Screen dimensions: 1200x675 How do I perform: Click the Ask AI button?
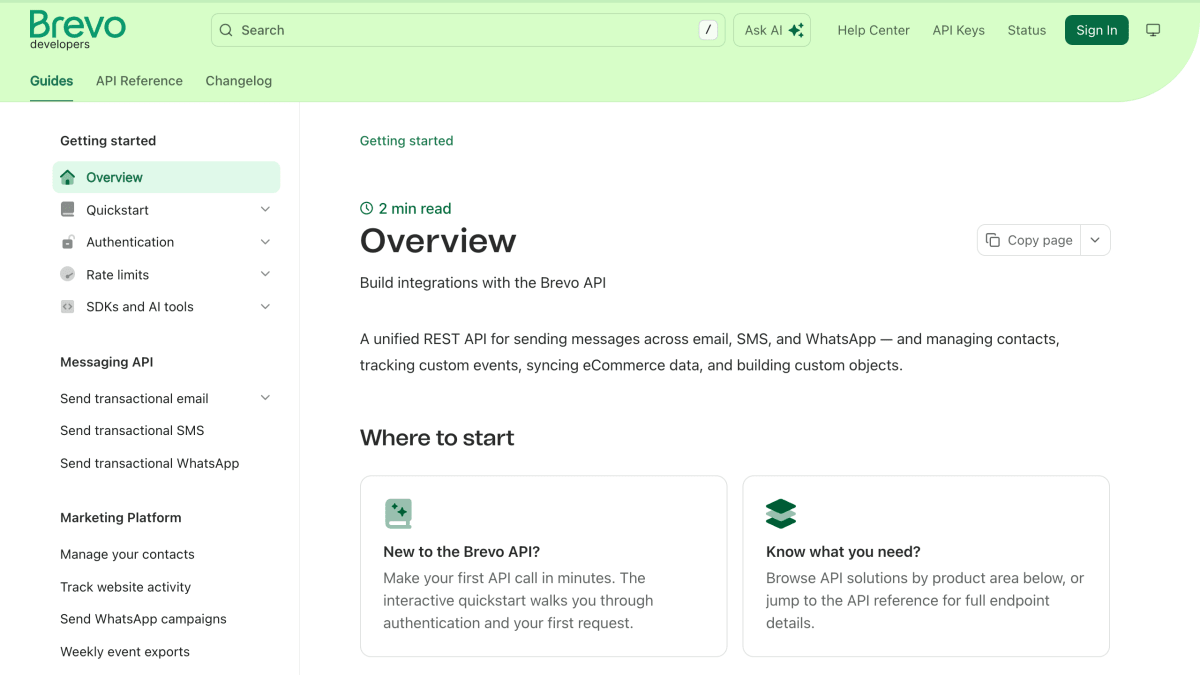tap(772, 30)
